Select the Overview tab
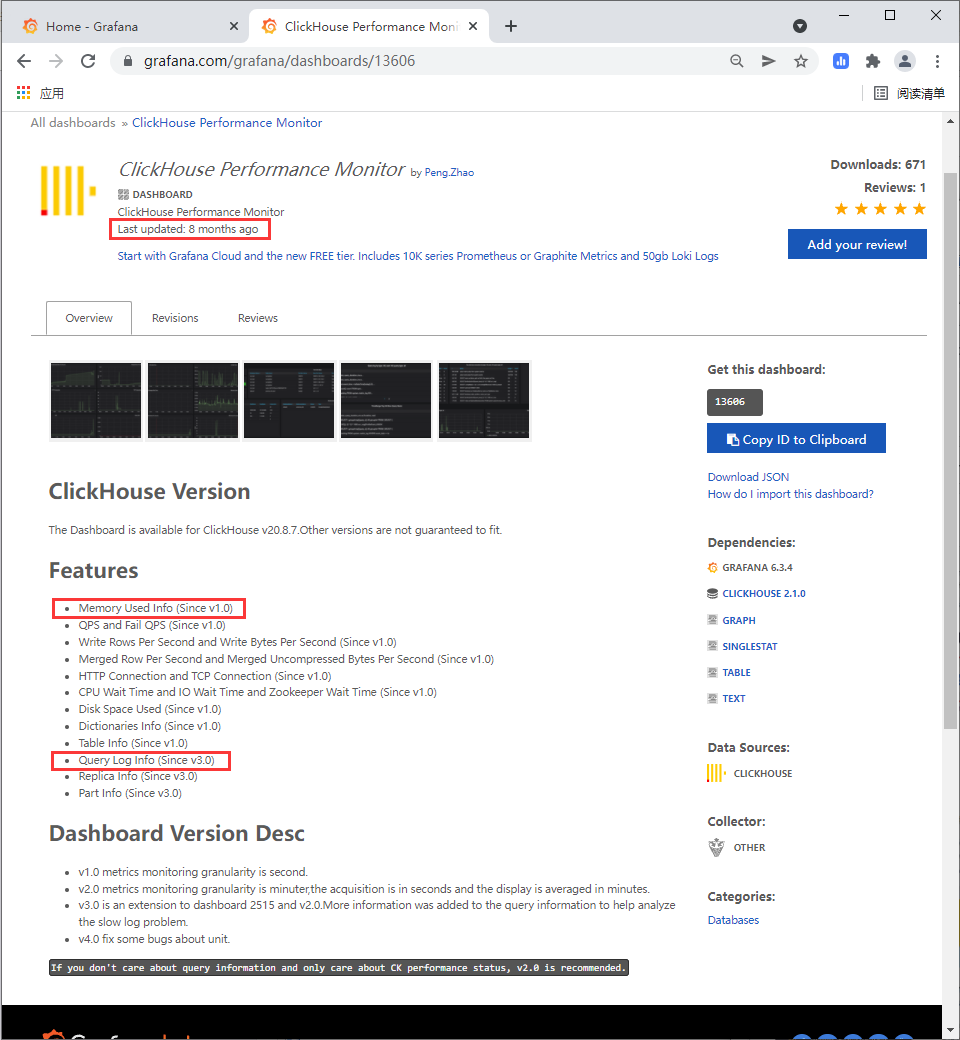This screenshot has width=960, height=1040. coord(89,318)
